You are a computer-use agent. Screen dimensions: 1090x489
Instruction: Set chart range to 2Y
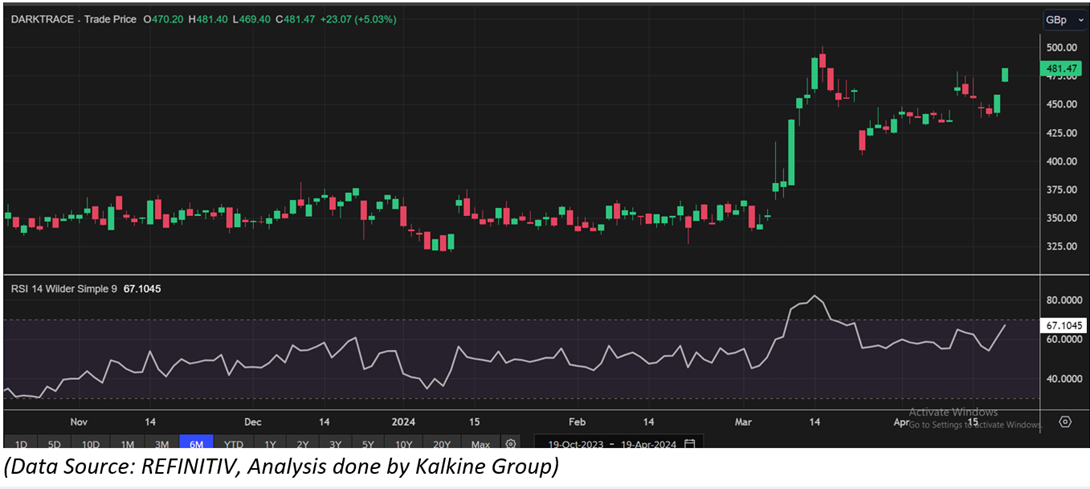pos(303,444)
